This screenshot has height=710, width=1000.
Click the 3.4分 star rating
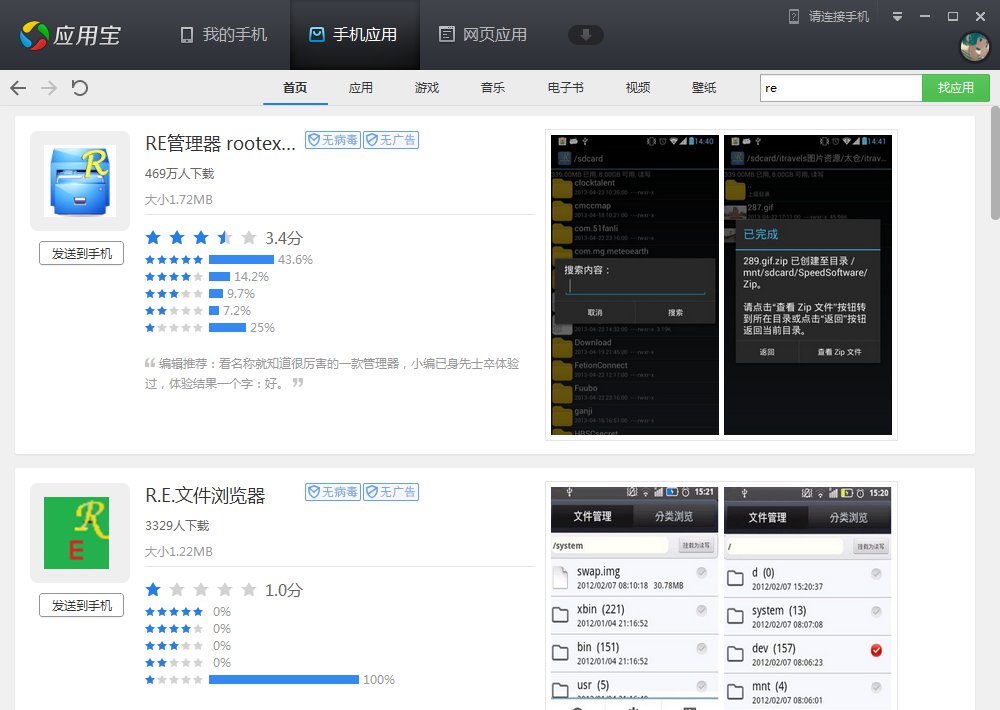[x=224, y=238]
